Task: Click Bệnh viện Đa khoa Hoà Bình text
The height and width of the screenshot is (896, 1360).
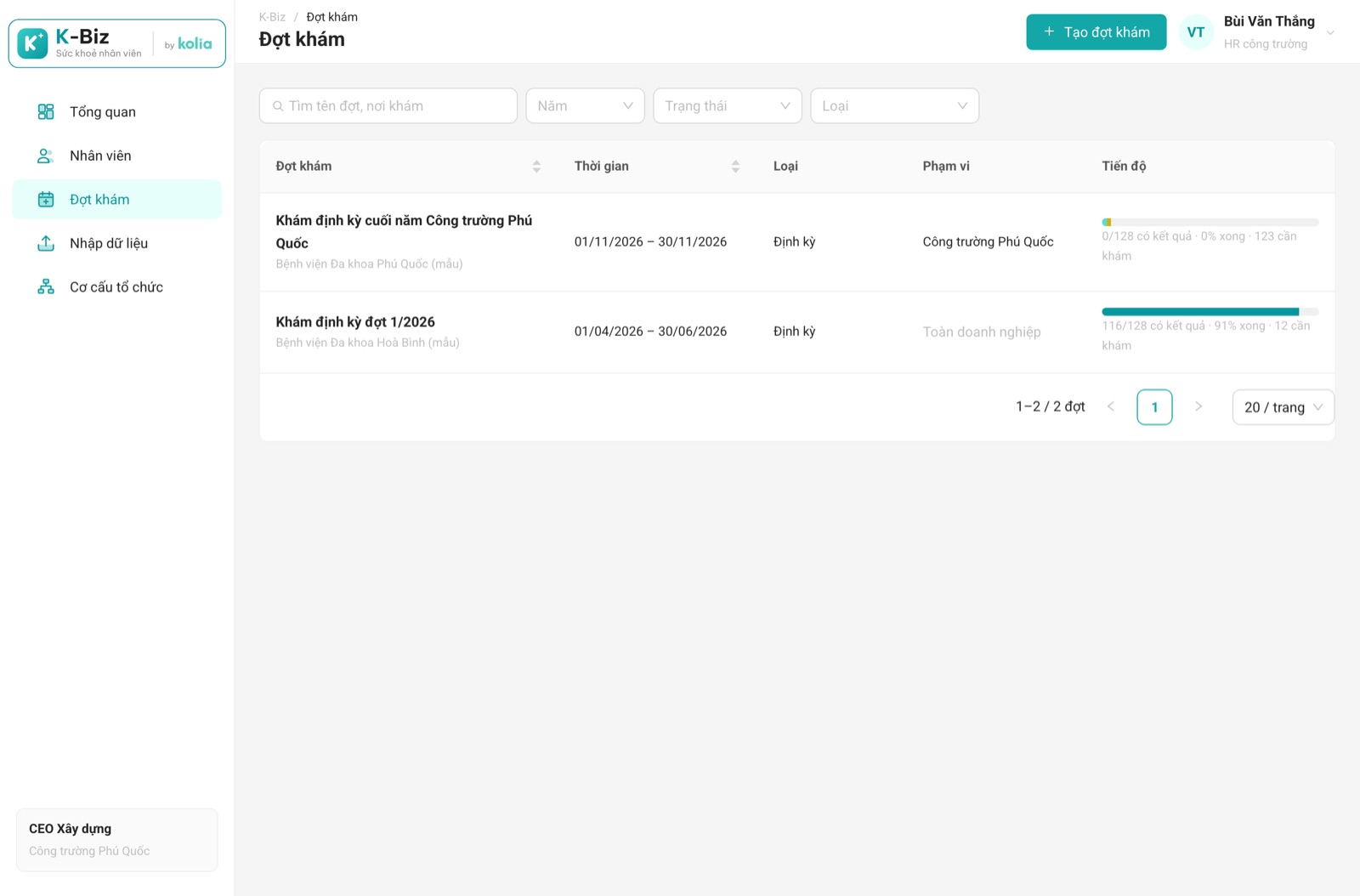Action: click(x=367, y=343)
